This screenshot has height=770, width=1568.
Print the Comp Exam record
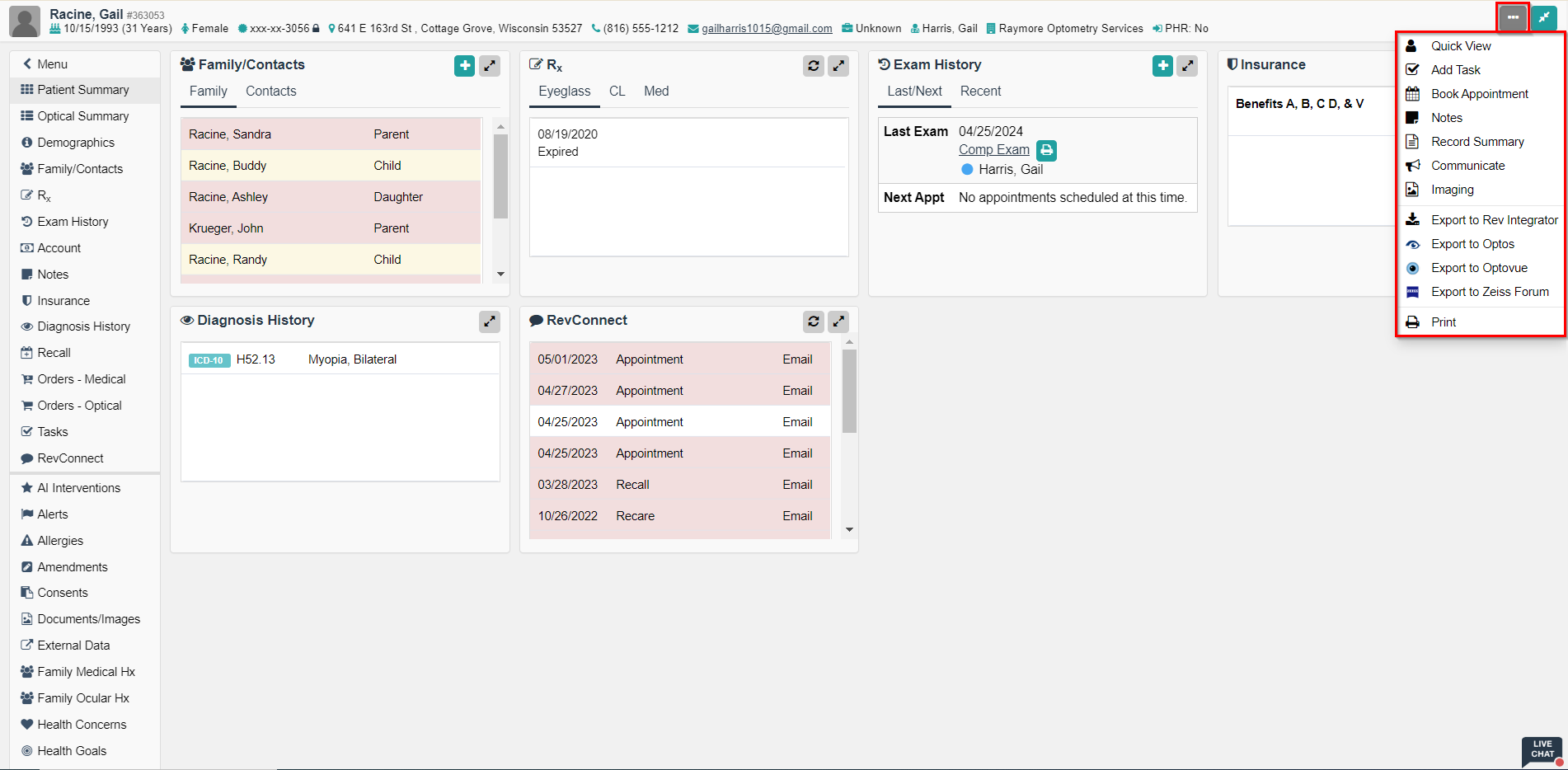[1046, 150]
